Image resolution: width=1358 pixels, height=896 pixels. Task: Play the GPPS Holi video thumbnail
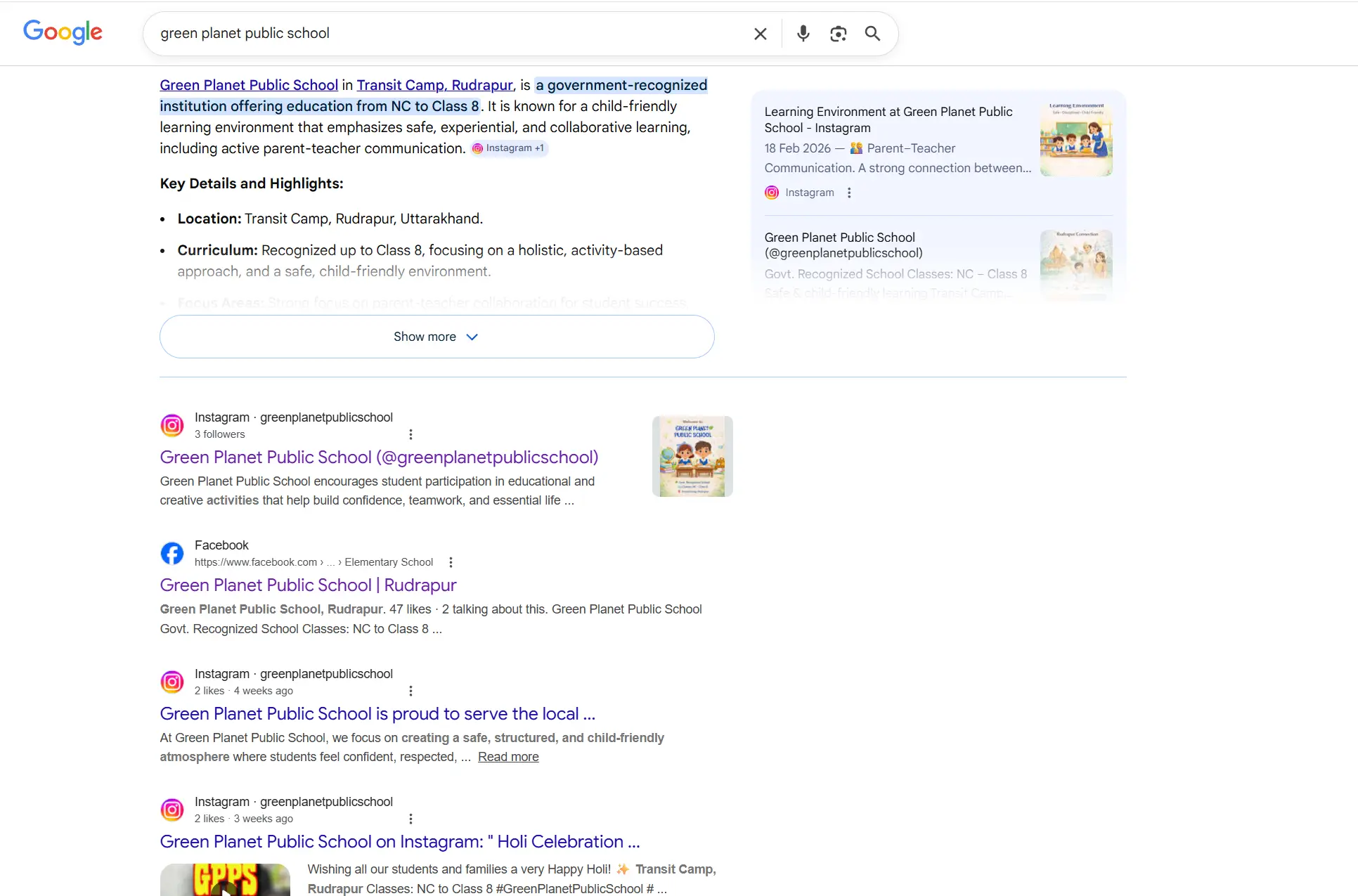[225, 882]
